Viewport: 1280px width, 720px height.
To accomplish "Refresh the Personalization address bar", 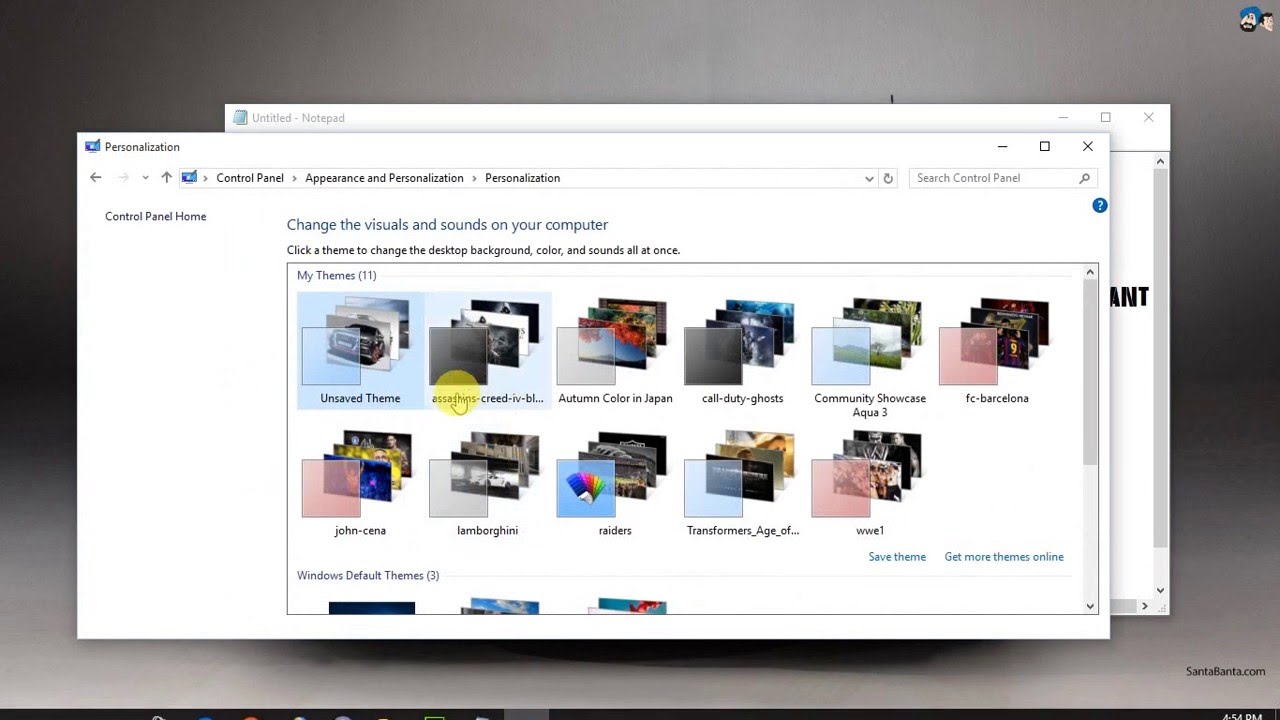I will point(888,178).
